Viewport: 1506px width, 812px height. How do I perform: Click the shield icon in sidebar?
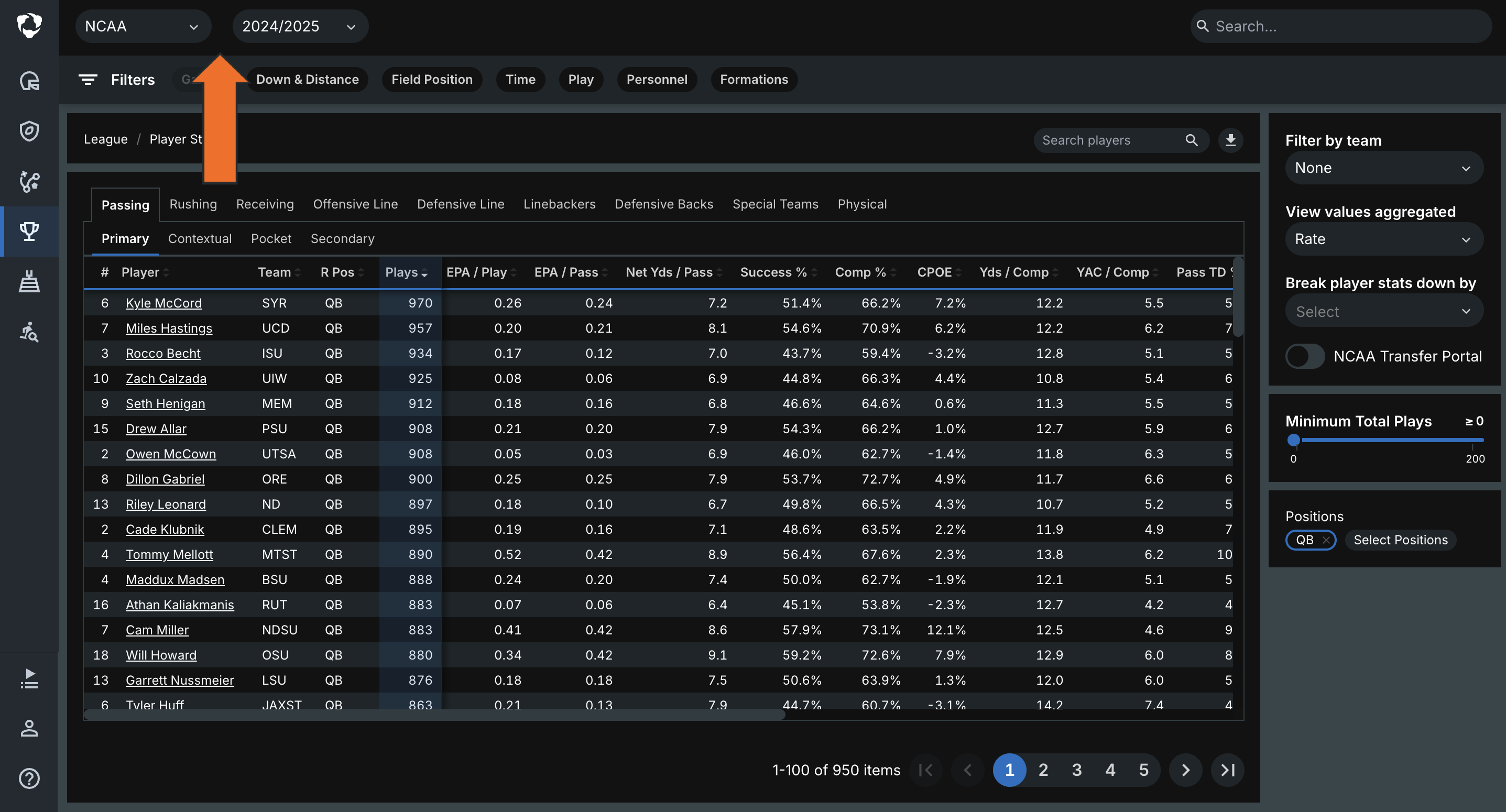tap(29, 131)
